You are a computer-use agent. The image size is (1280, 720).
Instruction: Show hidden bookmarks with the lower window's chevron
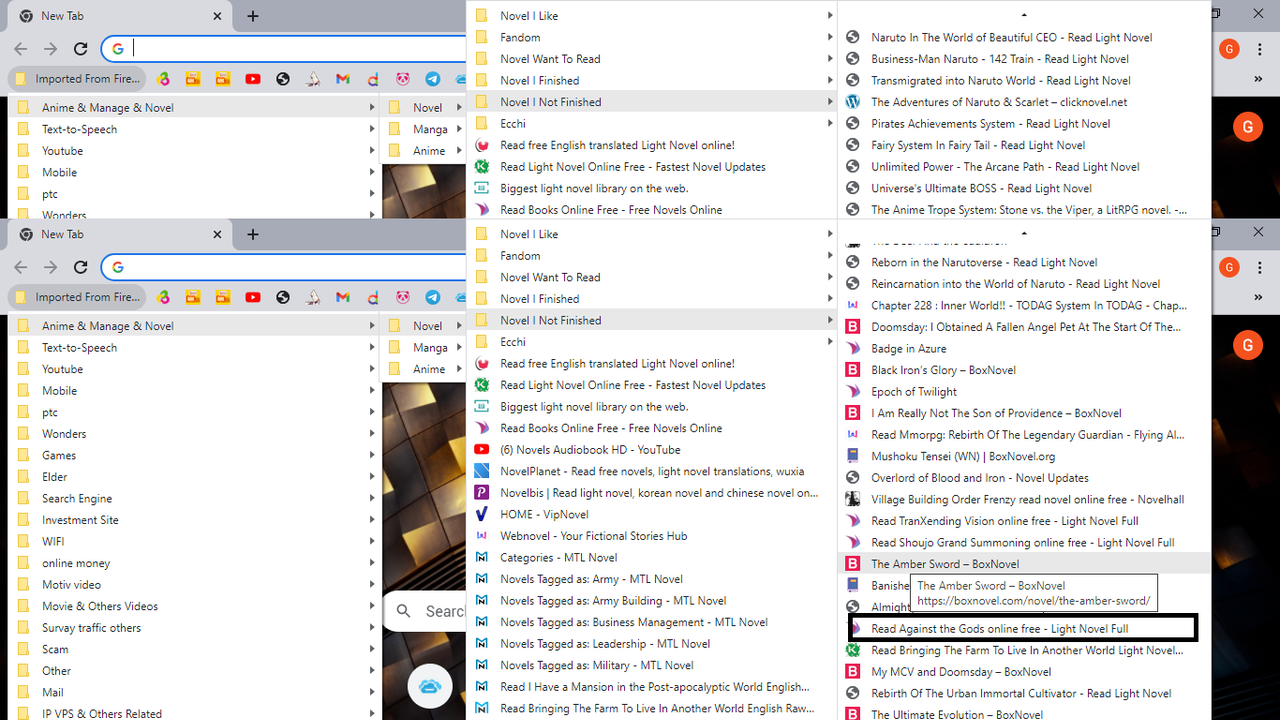pyautogui.click(x=1258, y=297)
